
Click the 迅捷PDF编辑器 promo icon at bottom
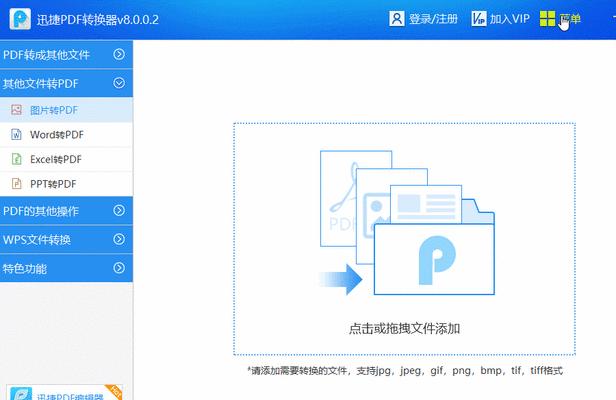[21, 394]
